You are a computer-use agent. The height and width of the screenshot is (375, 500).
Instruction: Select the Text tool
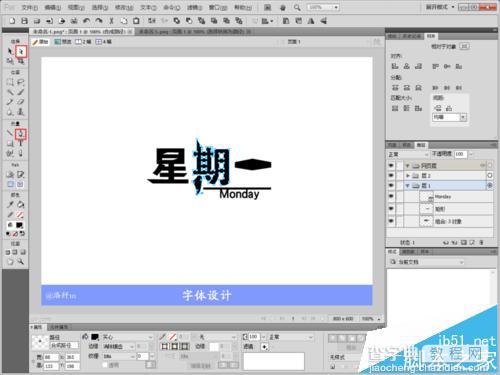(x=21, y=143)
